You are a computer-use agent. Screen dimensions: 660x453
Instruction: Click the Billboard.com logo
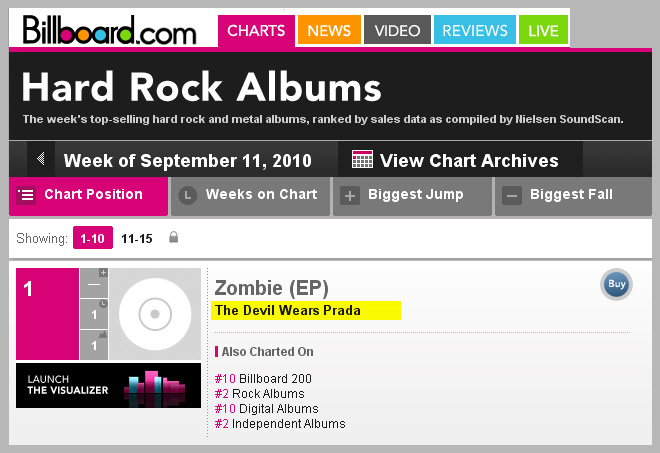pyautogui.click(x=110, y=29)
